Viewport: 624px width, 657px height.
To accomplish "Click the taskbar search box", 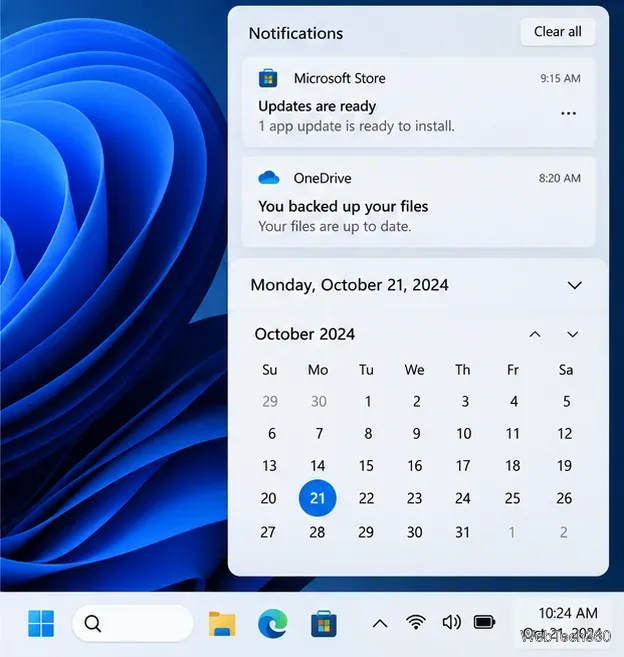I will coord(132,623).
